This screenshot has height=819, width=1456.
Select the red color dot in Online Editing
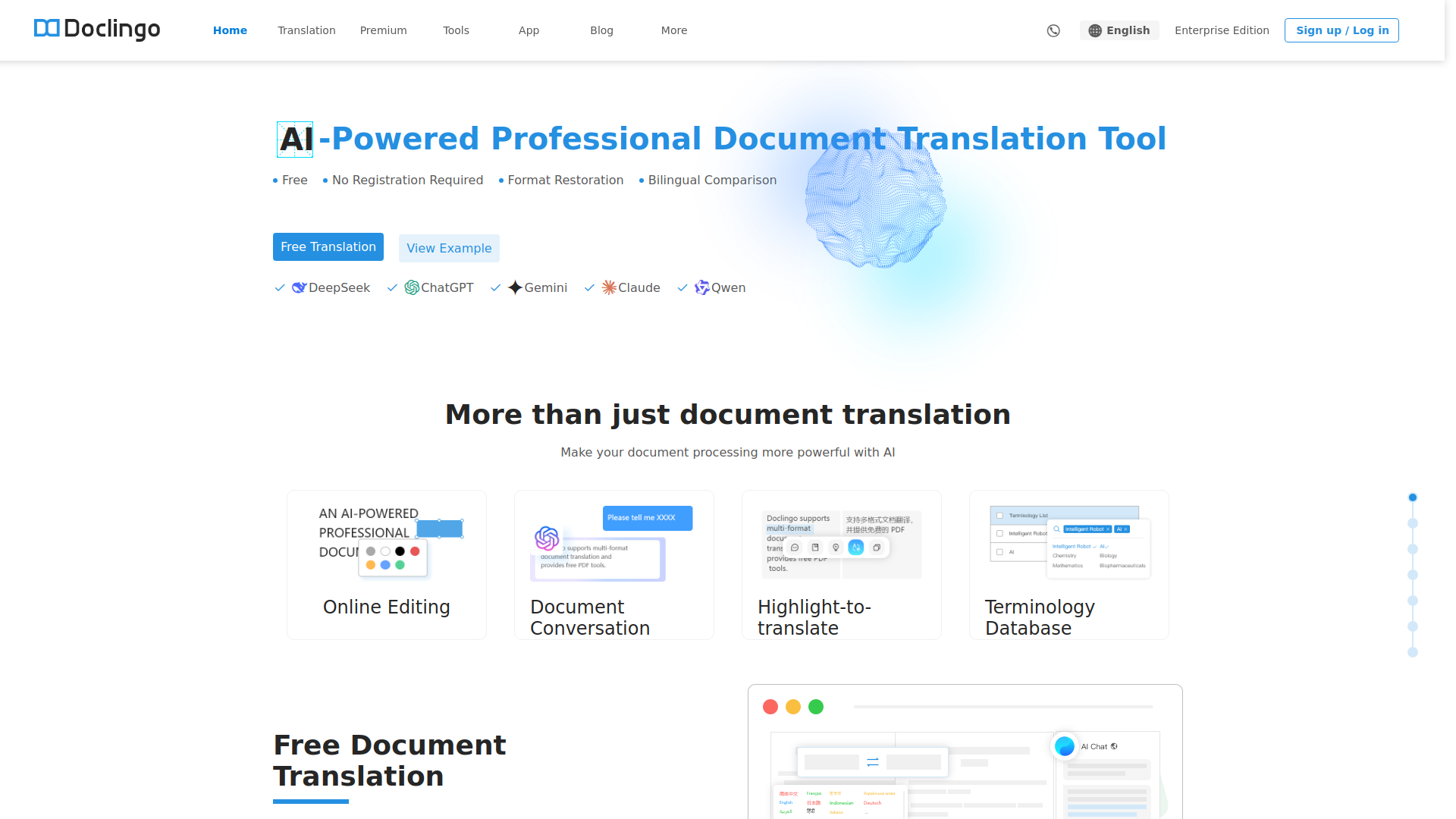(415, 551)
